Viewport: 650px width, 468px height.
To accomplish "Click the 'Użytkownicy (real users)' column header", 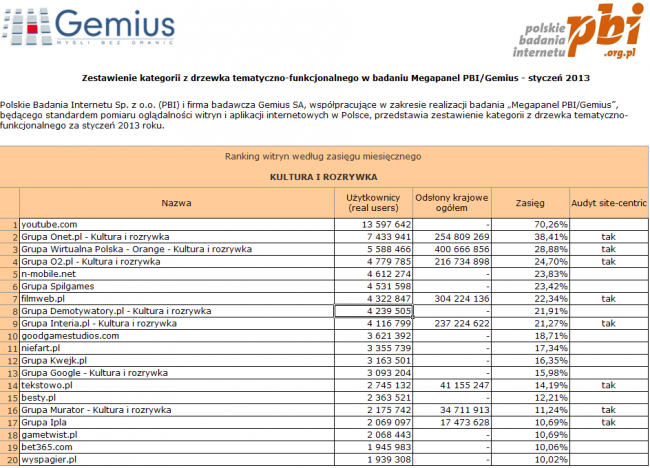I will (373, 202).
